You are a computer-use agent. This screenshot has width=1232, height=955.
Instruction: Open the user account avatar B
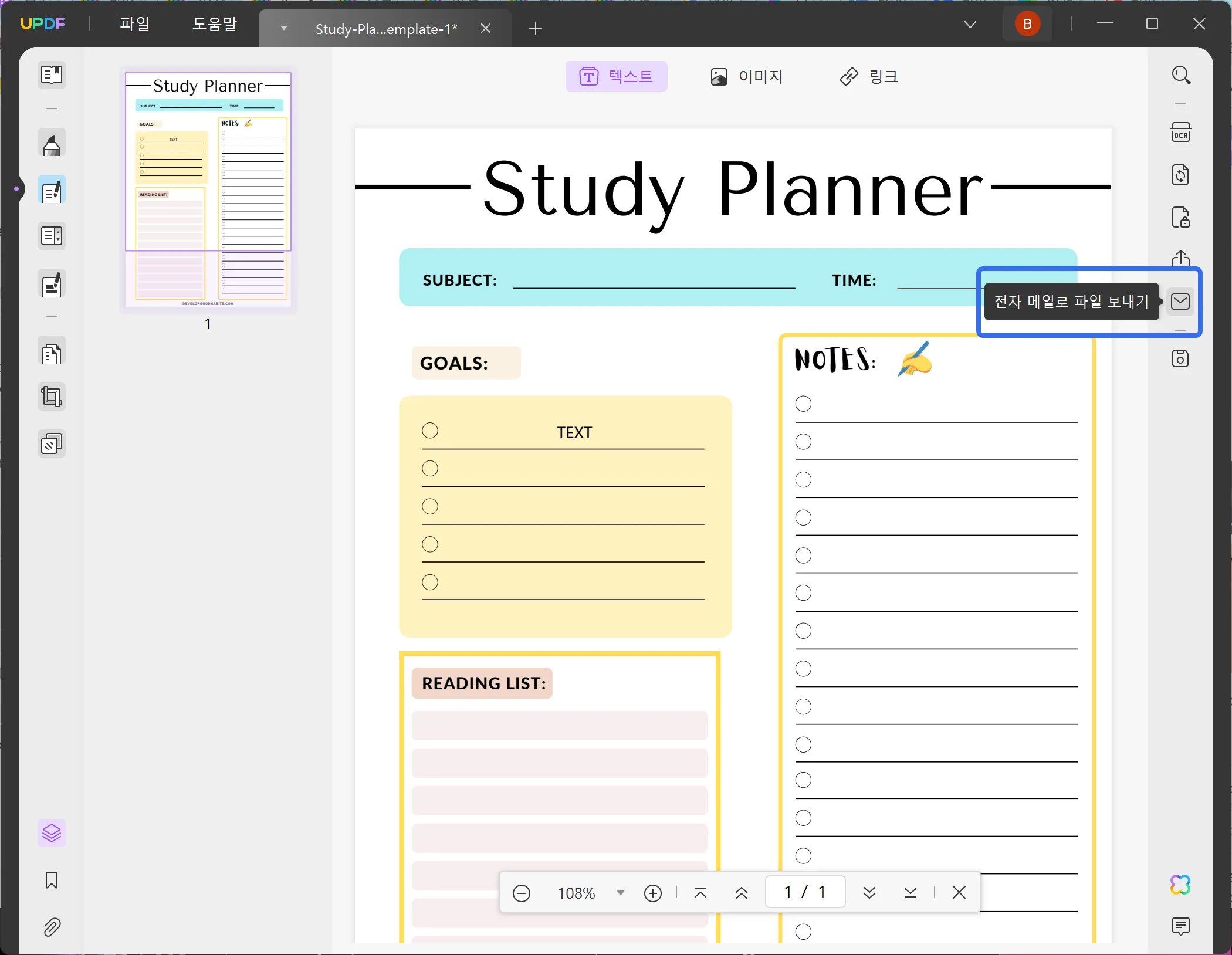click(1027, 24)
